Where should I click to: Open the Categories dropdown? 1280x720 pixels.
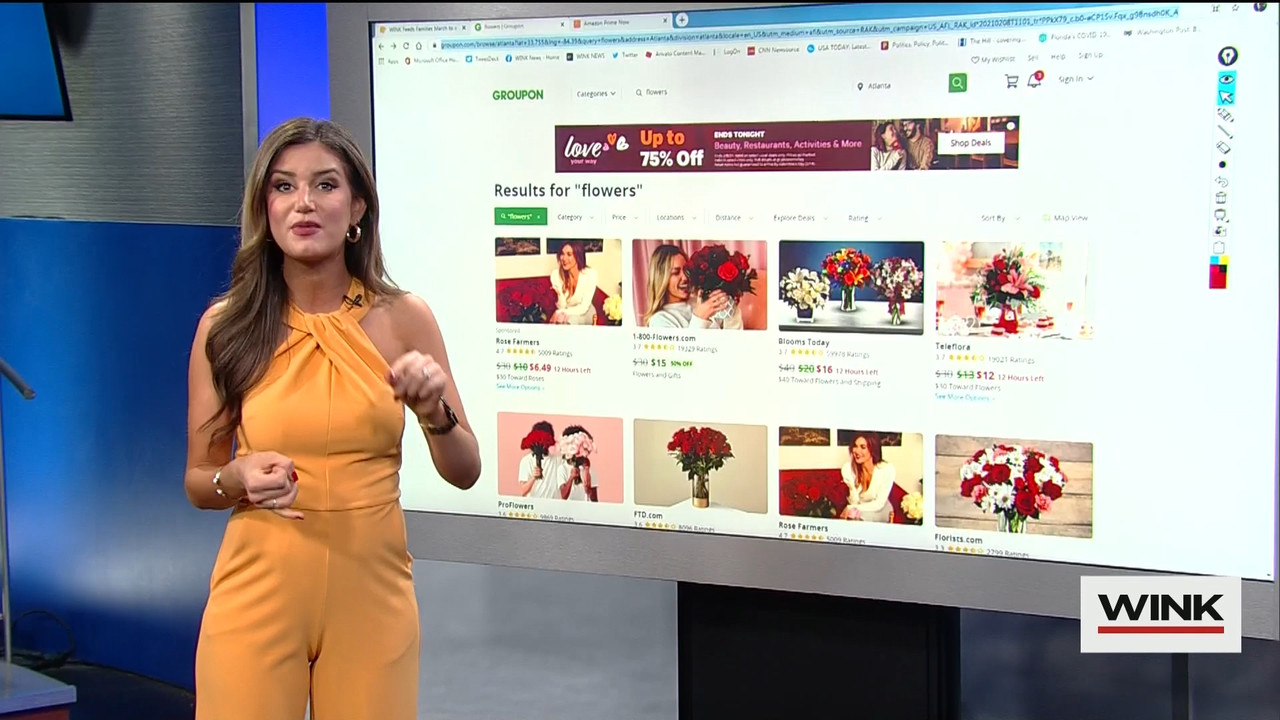click(595, 93)
